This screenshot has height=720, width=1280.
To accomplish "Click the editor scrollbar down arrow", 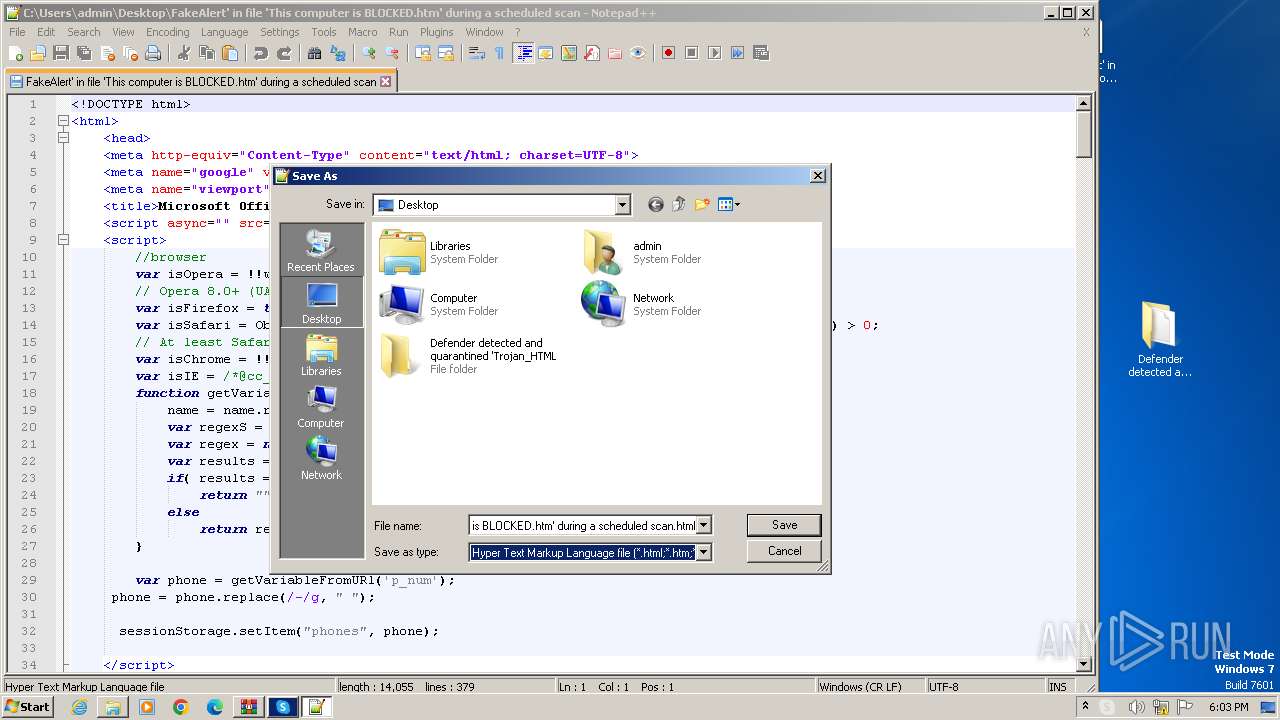I will click(1083, 663).
